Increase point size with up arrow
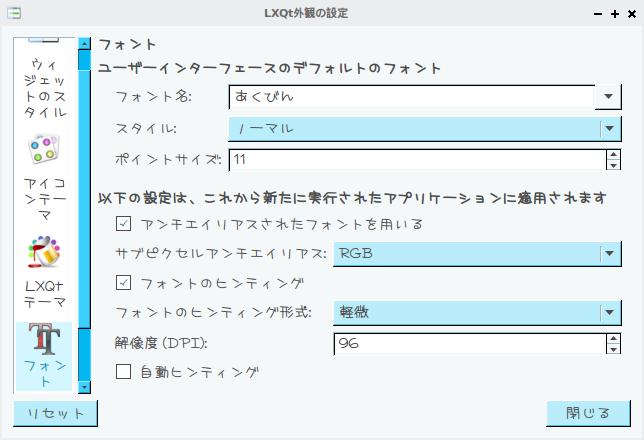 click(x=613, y=155)
